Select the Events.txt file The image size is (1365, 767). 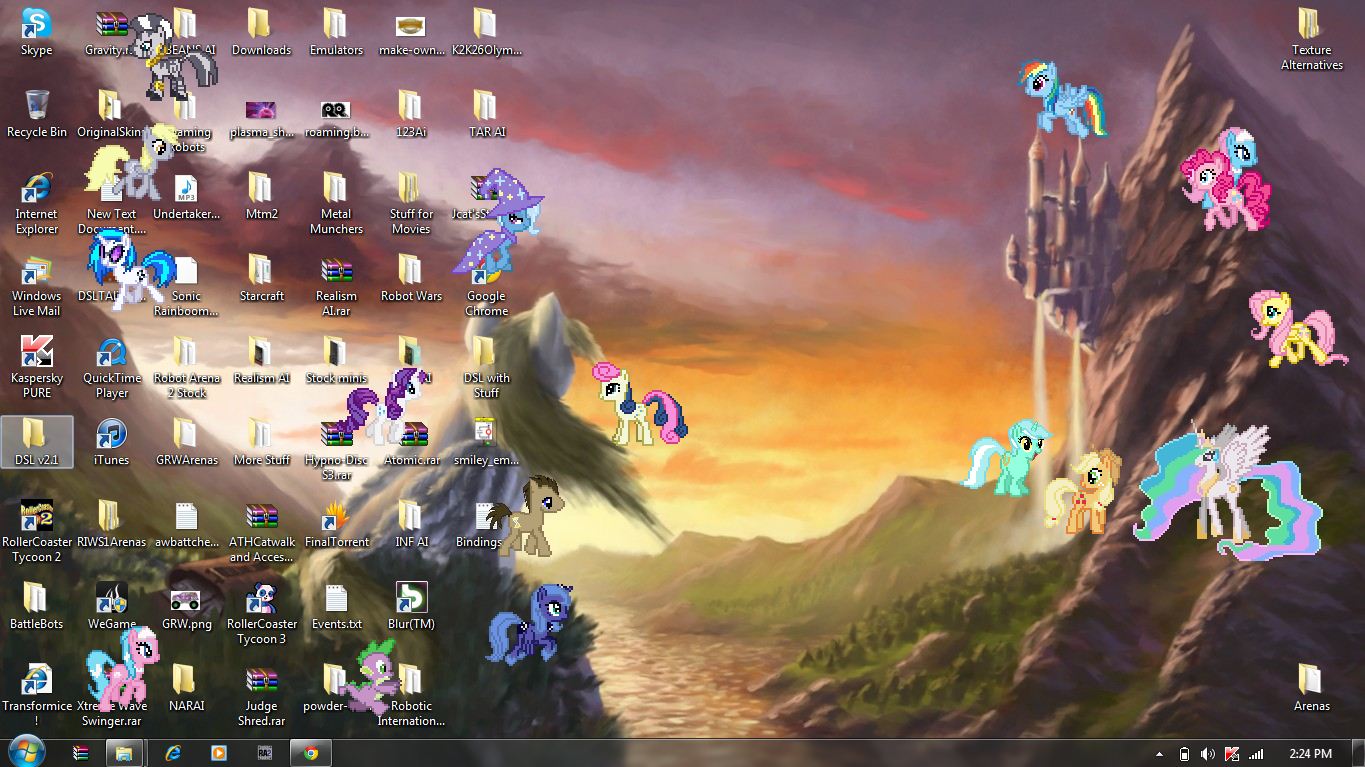336,606
